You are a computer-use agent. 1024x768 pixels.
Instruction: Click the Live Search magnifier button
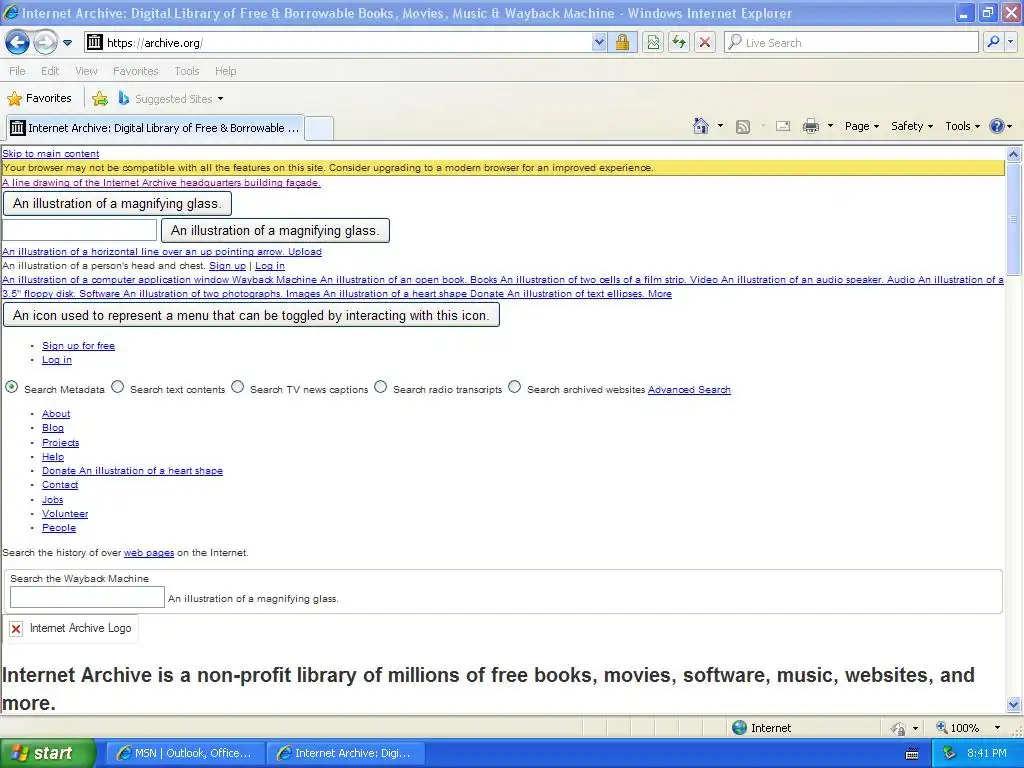pyautogui.click(x=993, y=42)
